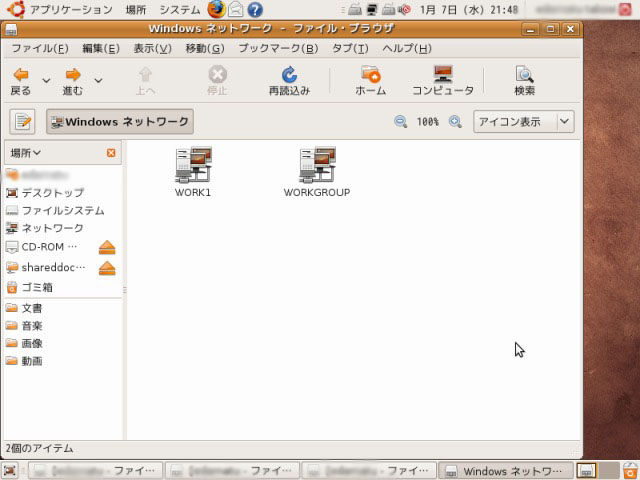Click the Up (上へ) toolbar icon

pos(145,75)
